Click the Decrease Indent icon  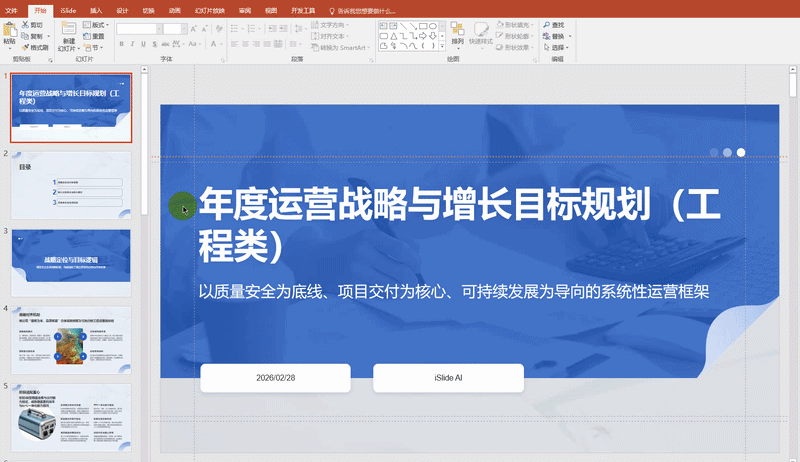pyautogui.click(x=272, y=28)
